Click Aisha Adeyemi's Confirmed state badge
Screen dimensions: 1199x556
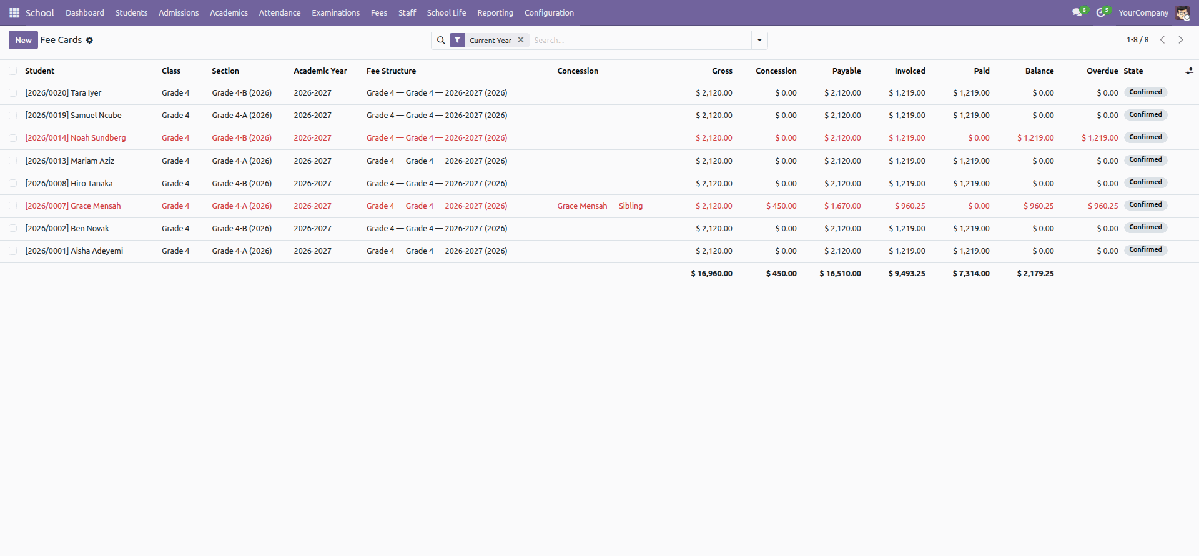pos(1145,249)
